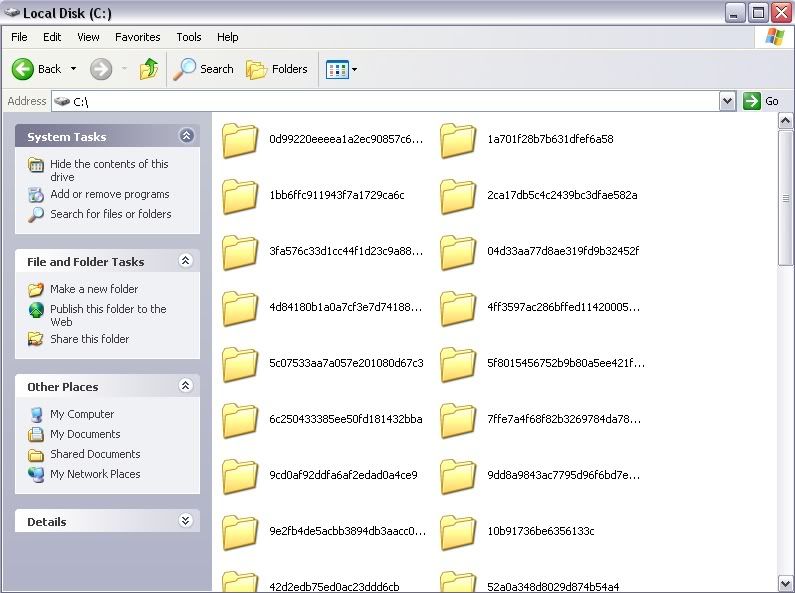Click Search for files or folders
This screenshot has height=593, width=795.
tap(111, 214)
